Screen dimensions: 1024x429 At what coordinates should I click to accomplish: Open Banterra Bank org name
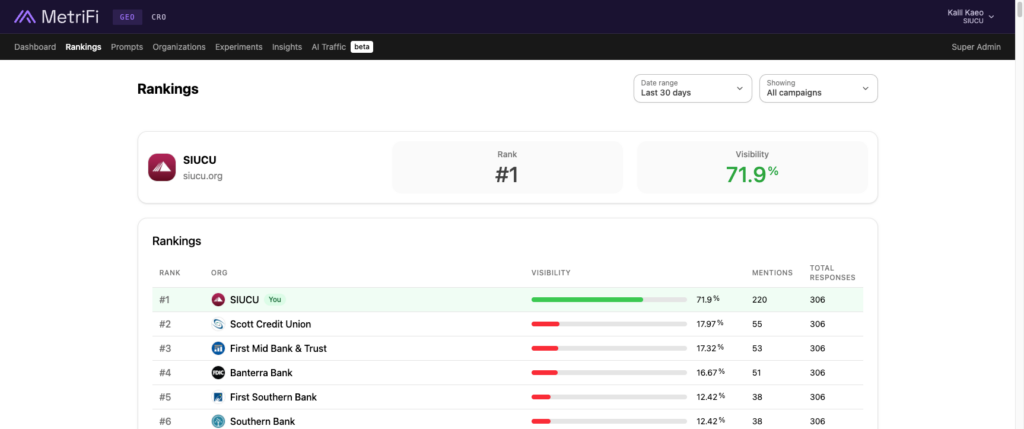(261, 373)
